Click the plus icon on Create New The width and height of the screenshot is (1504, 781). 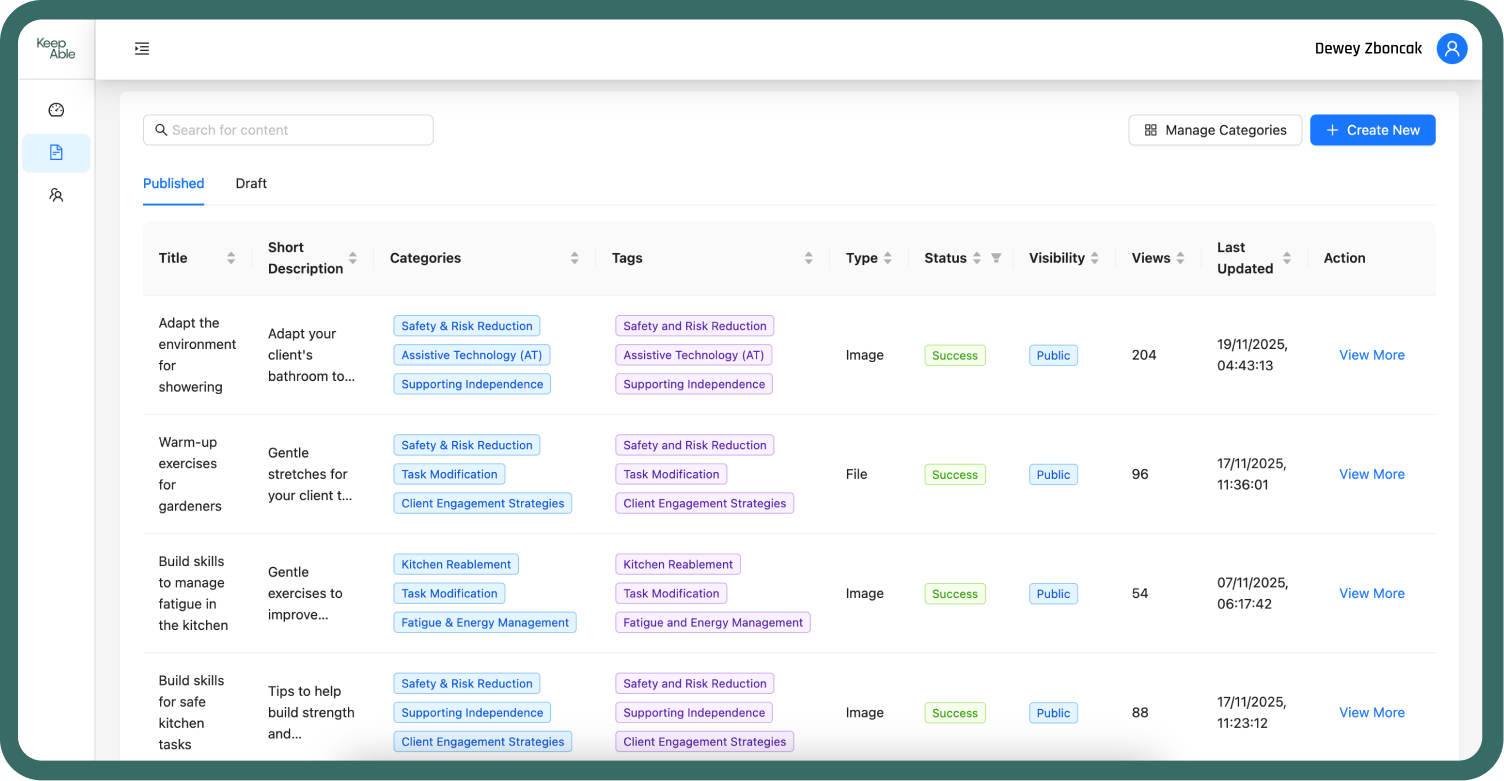(x=1331, y=130)
